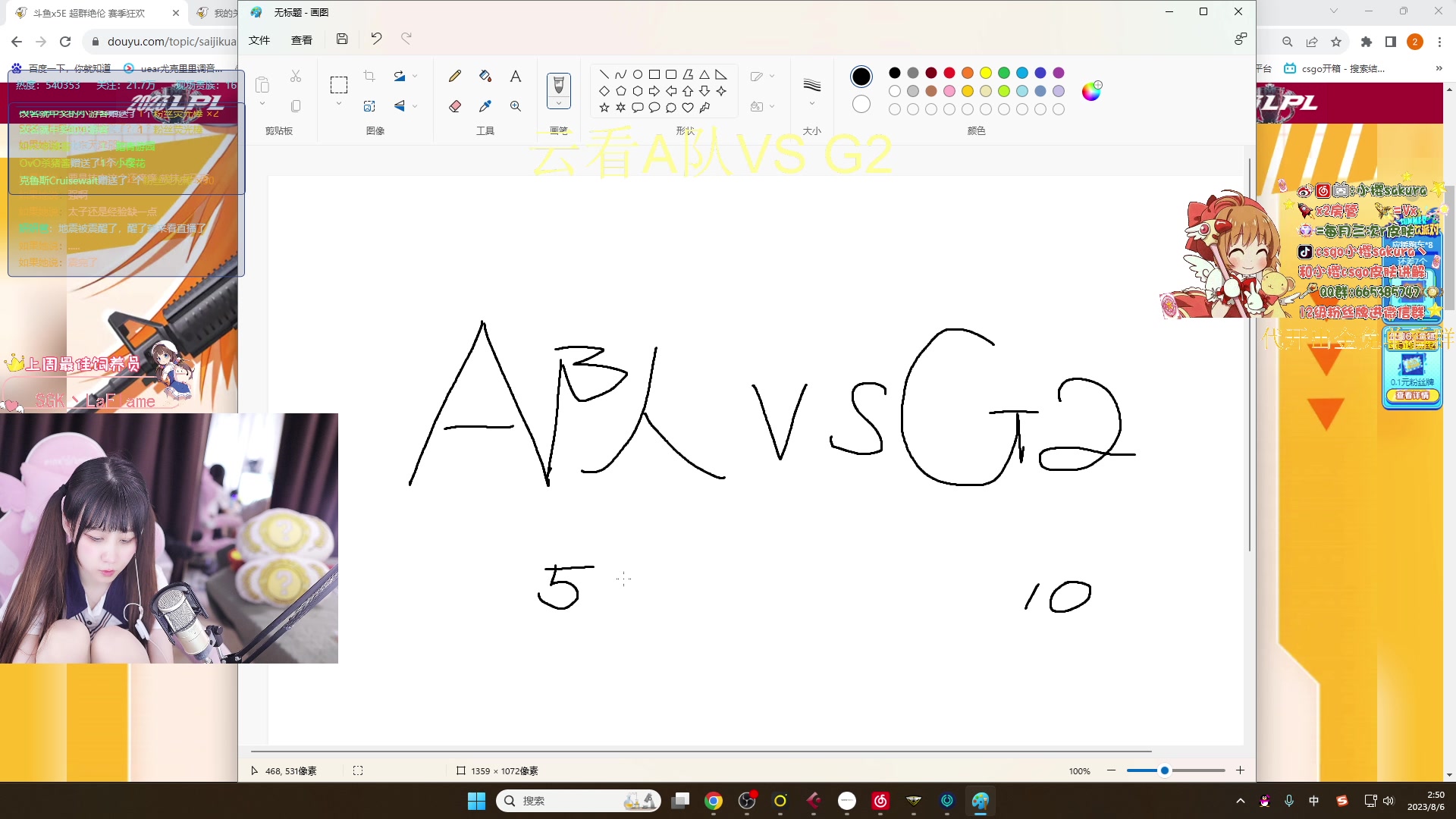Select the heart shape
Image resolution: width=1456 pixels, height=819 pixels.
tap(689, 106)
